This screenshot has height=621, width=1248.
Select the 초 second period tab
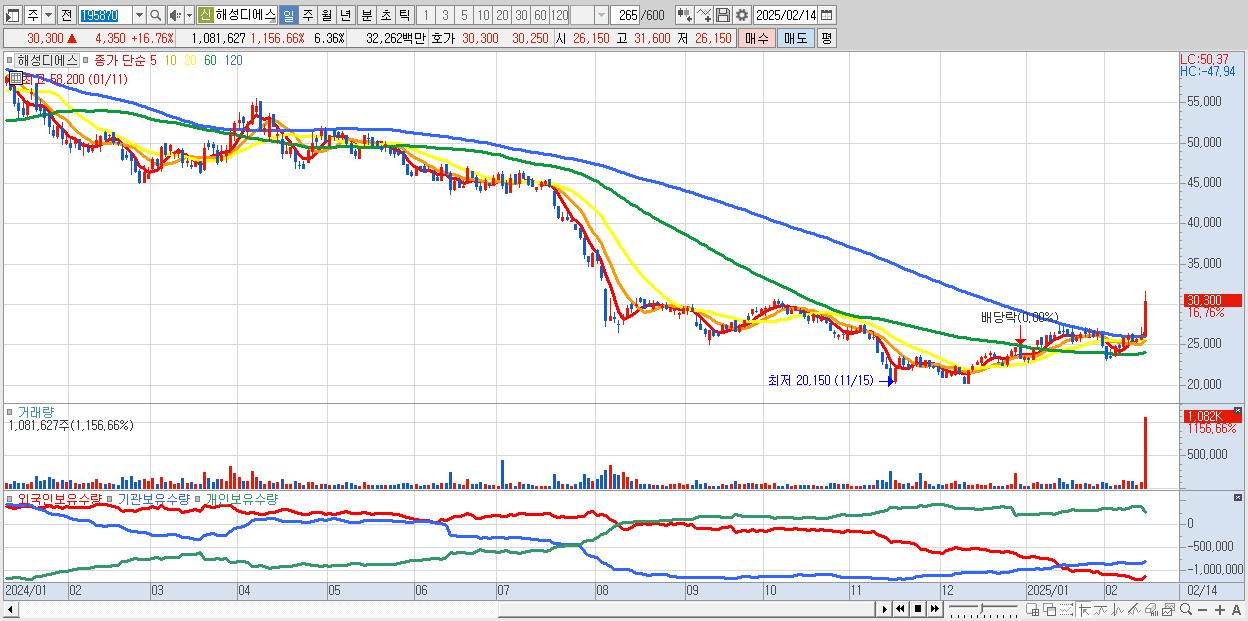coord(385,15)
